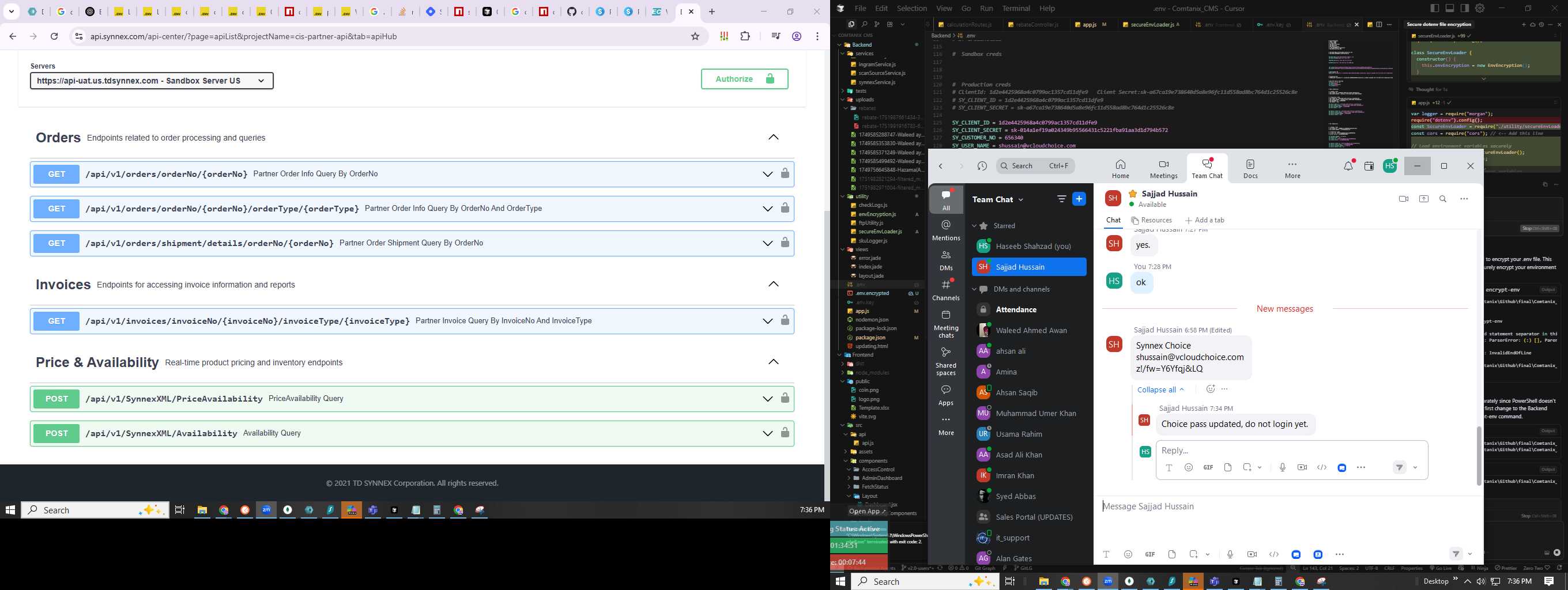Click share screen icon in chat header
Viewport: 1568px width, 590px height.
pyautogui.click(x=1424, y=199)
